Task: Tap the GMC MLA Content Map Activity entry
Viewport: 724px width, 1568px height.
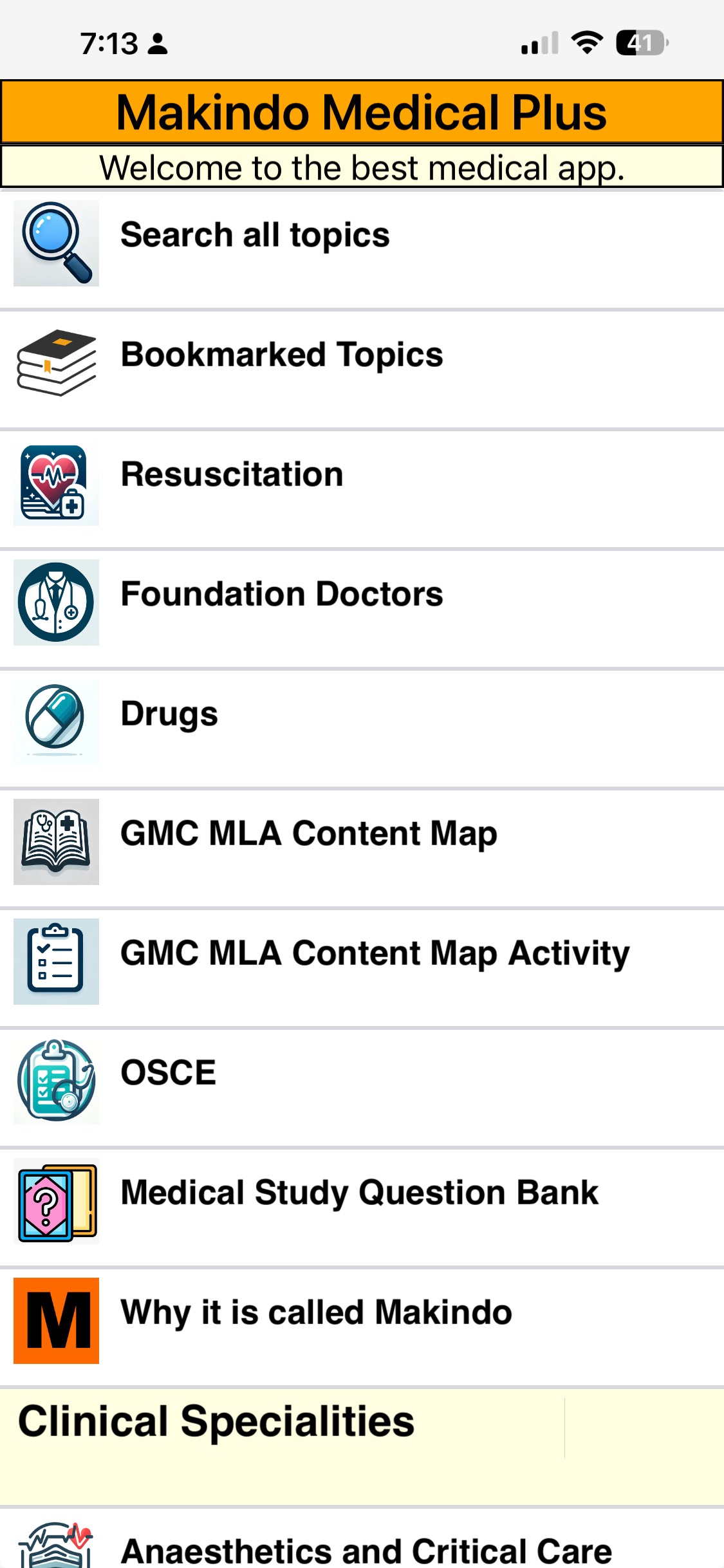Action: click(x=375, y=954)
